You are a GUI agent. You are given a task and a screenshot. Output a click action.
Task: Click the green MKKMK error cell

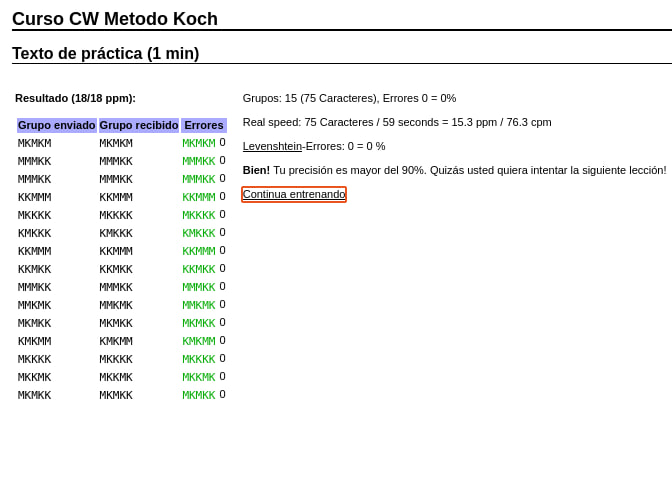click(199, 377)
